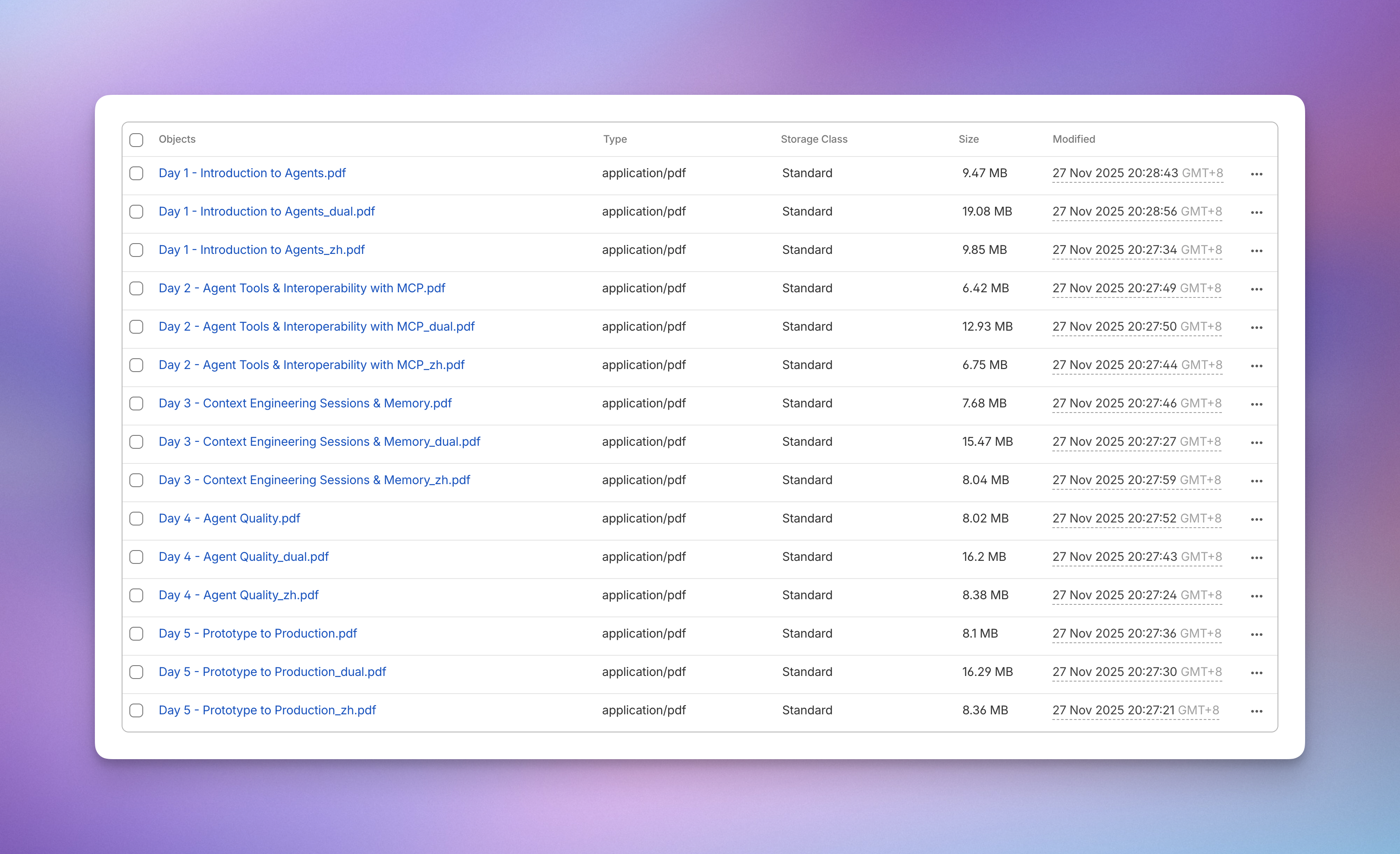
Task: Select checkbox for Day 3 Memory_dual.pdf
Action: point(136,442)
